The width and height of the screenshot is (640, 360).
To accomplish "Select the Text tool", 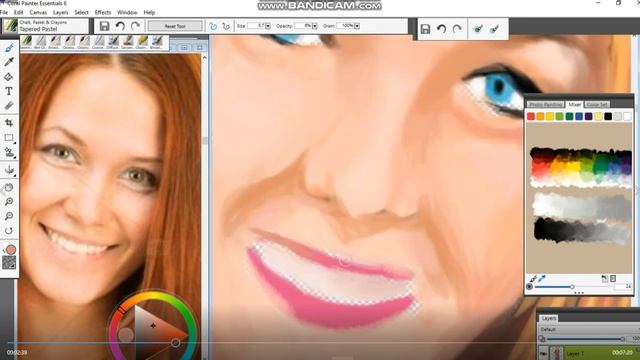I will (9, 91).
